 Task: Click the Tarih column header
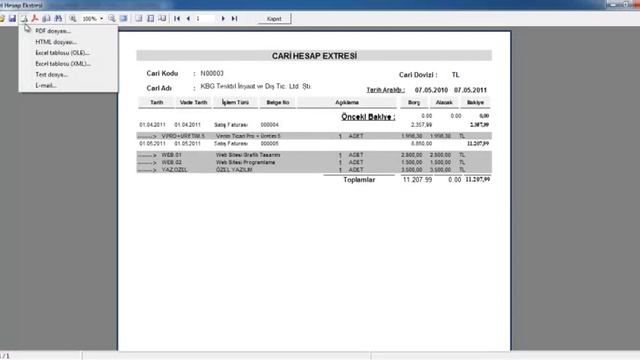click(156, 102)
